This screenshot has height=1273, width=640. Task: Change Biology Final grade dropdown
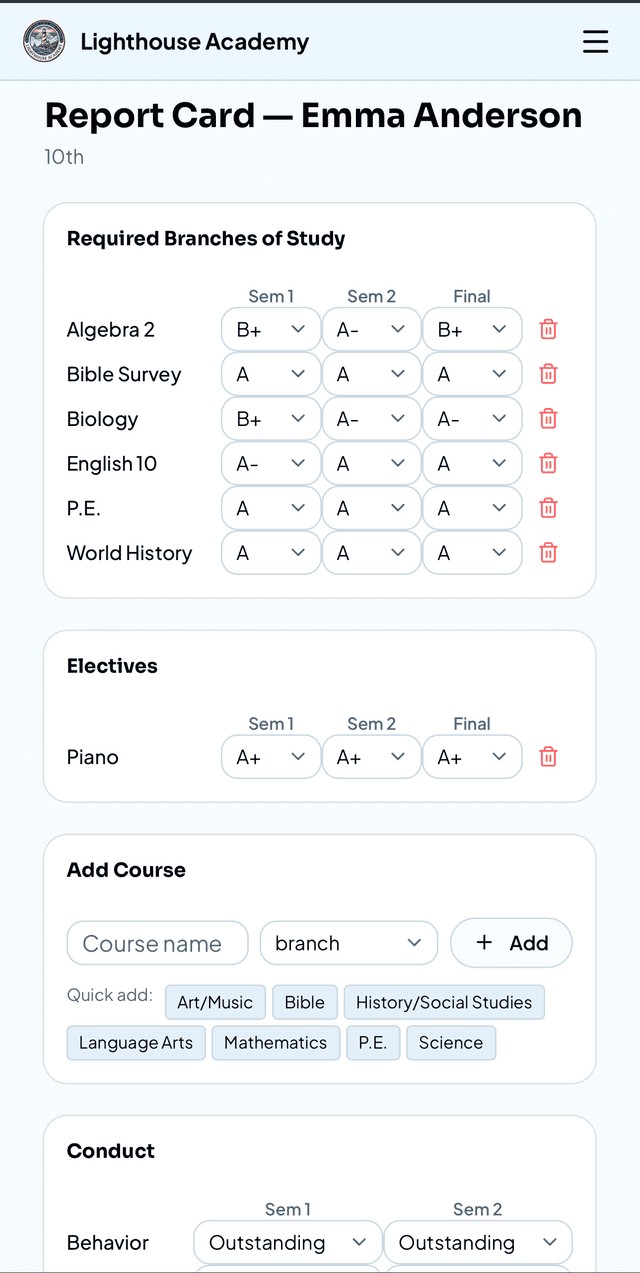[472, 419]
